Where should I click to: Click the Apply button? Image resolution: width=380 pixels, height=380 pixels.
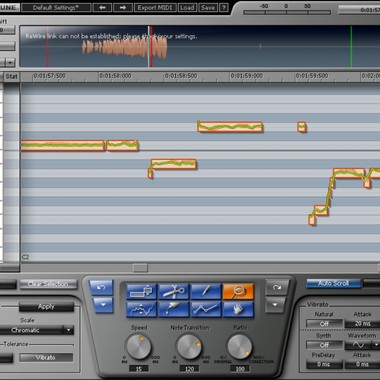(46, 307)
